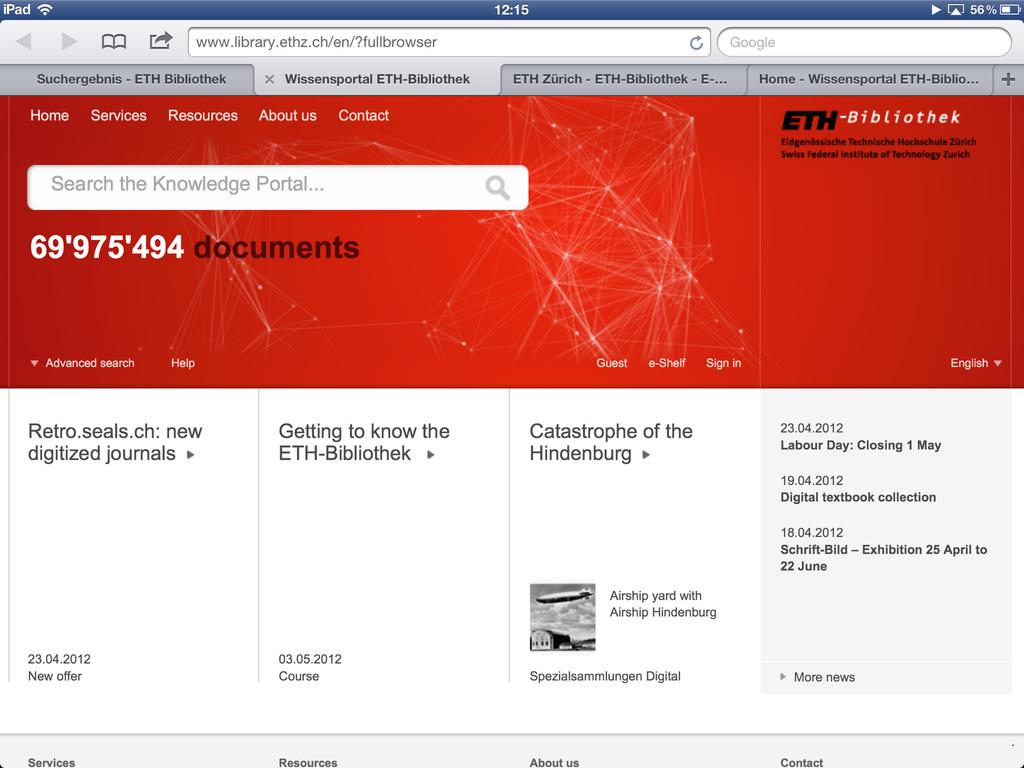Open Retro.seals.ch: new digitized journals headline

[115, 442]
